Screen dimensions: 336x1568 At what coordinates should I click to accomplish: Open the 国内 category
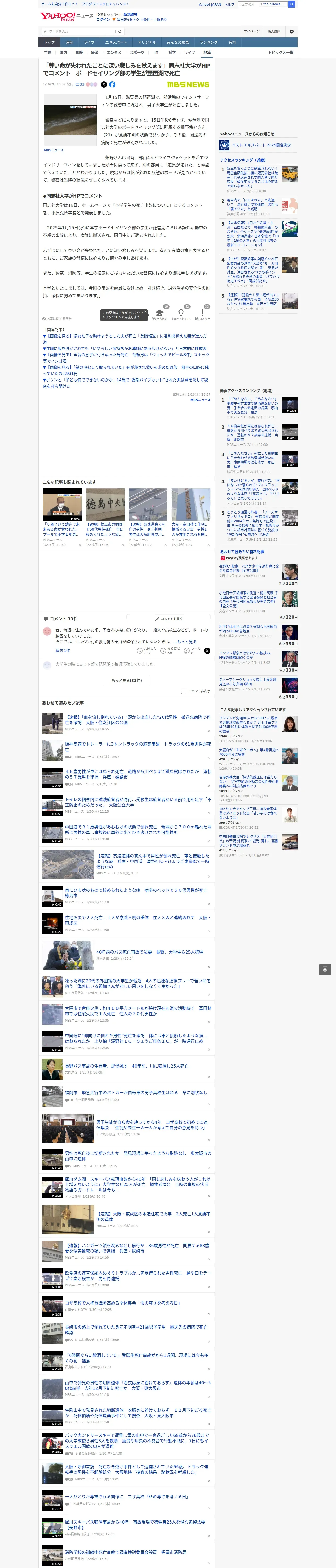63,52
